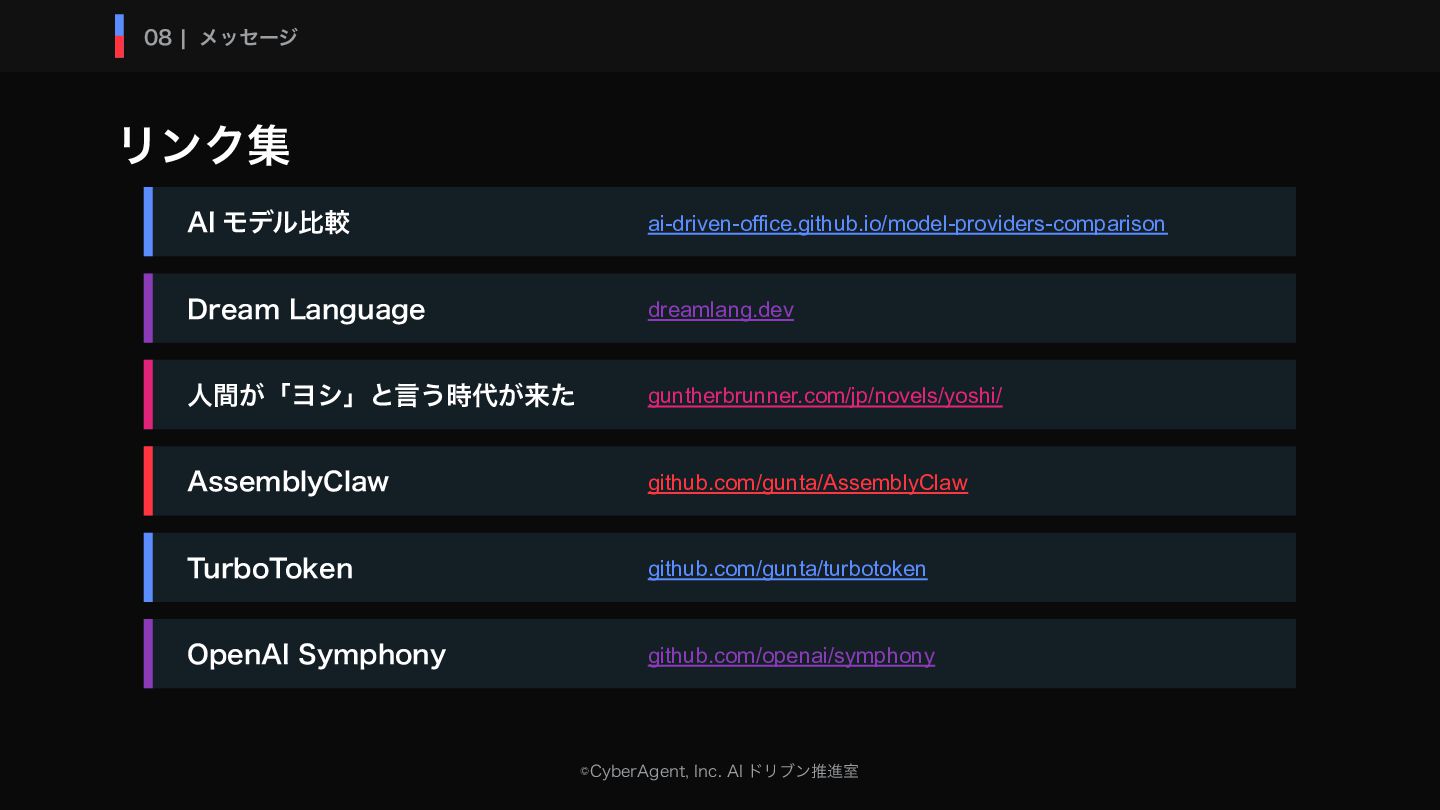Click the 'TurboToken' row label
1440x810 pixels.
(x=270, y=568)
